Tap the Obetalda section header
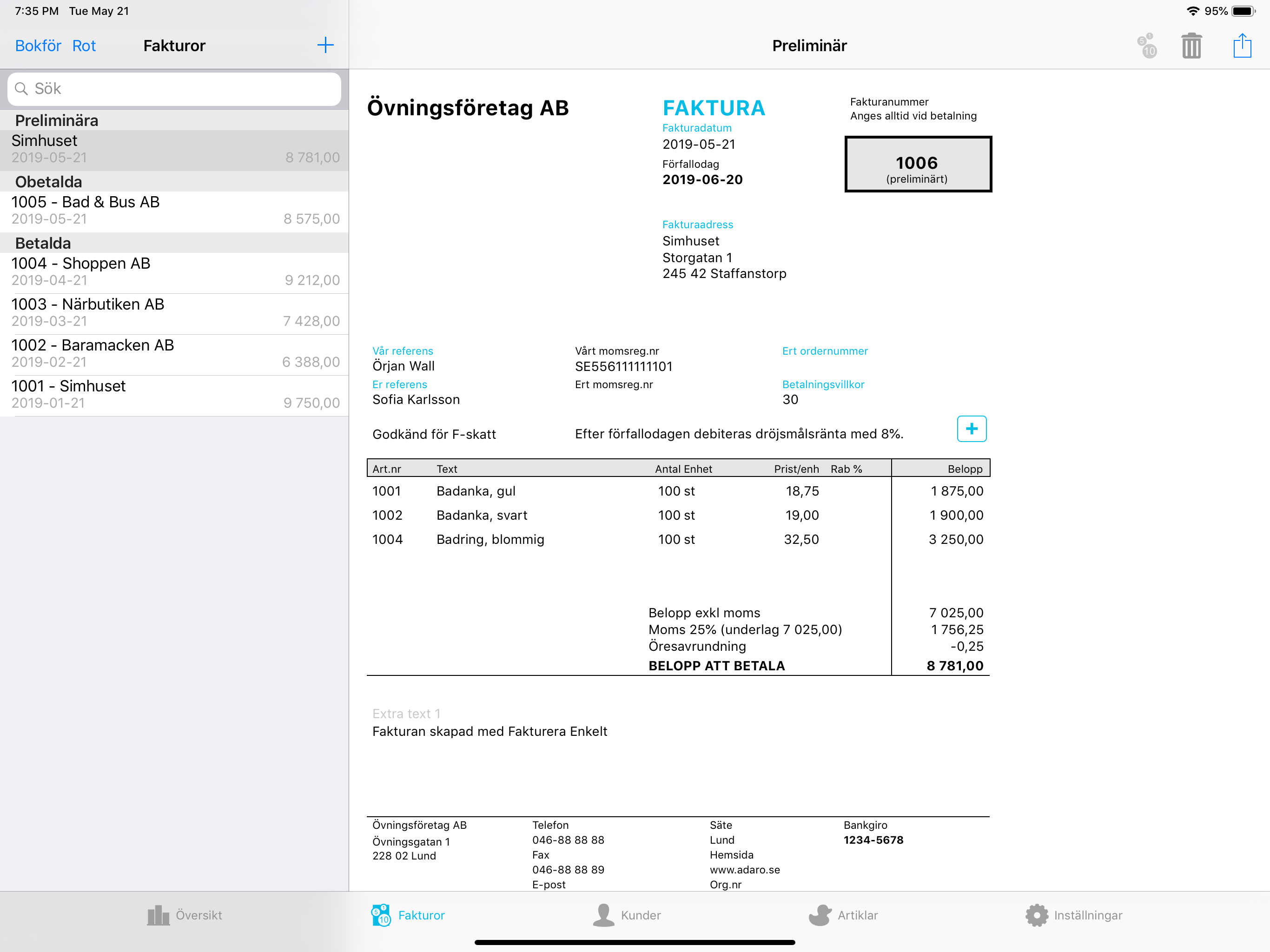 point(174,181)
